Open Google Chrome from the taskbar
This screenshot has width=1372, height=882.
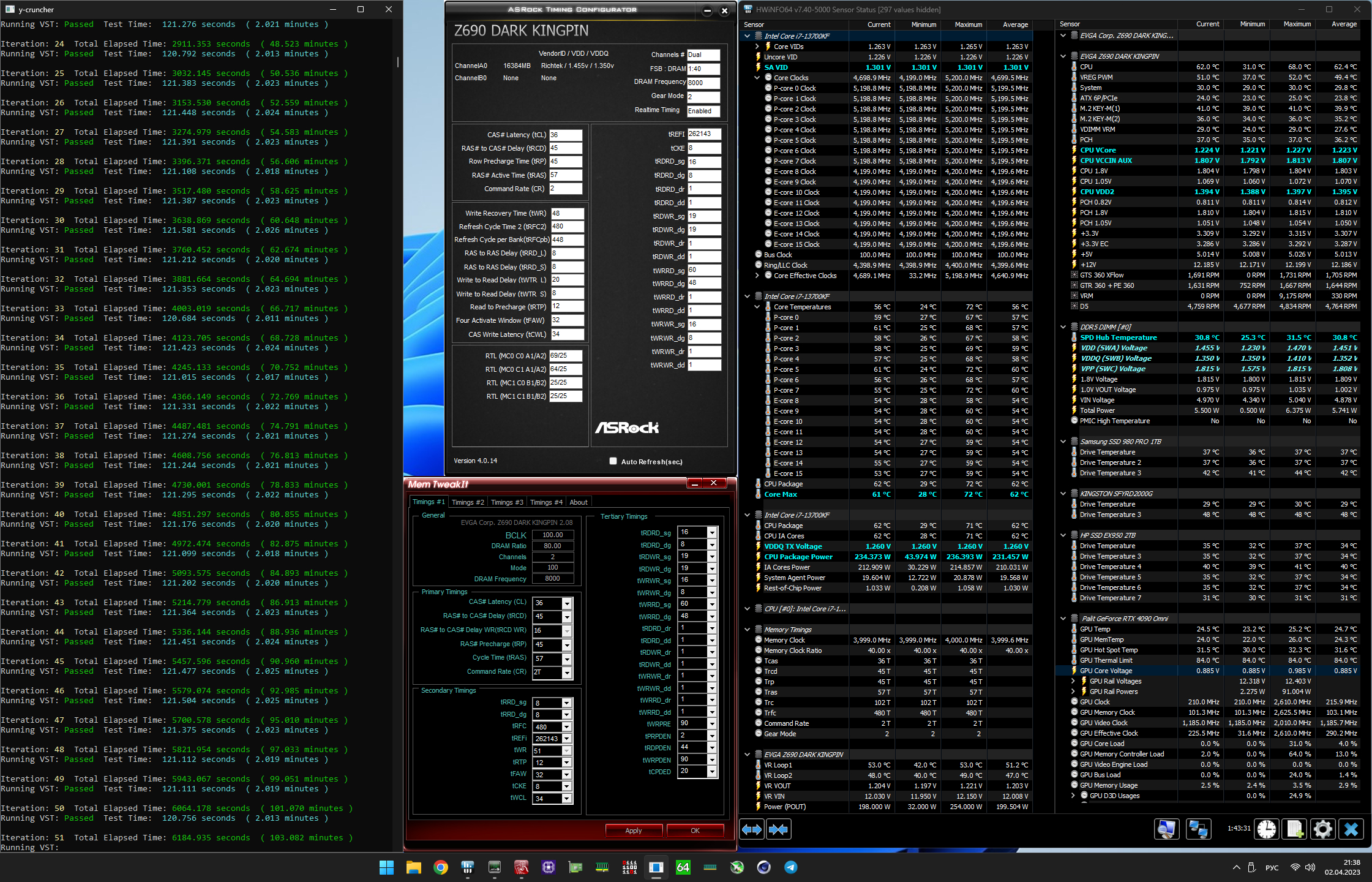(x=440, y=867)
